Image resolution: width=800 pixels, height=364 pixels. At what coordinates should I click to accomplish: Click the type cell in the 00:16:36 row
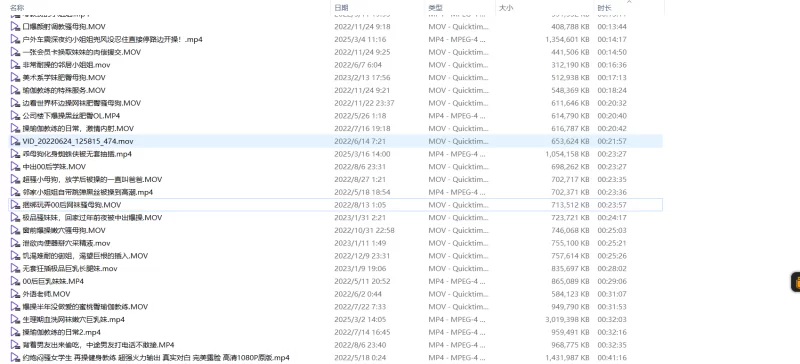458,65
